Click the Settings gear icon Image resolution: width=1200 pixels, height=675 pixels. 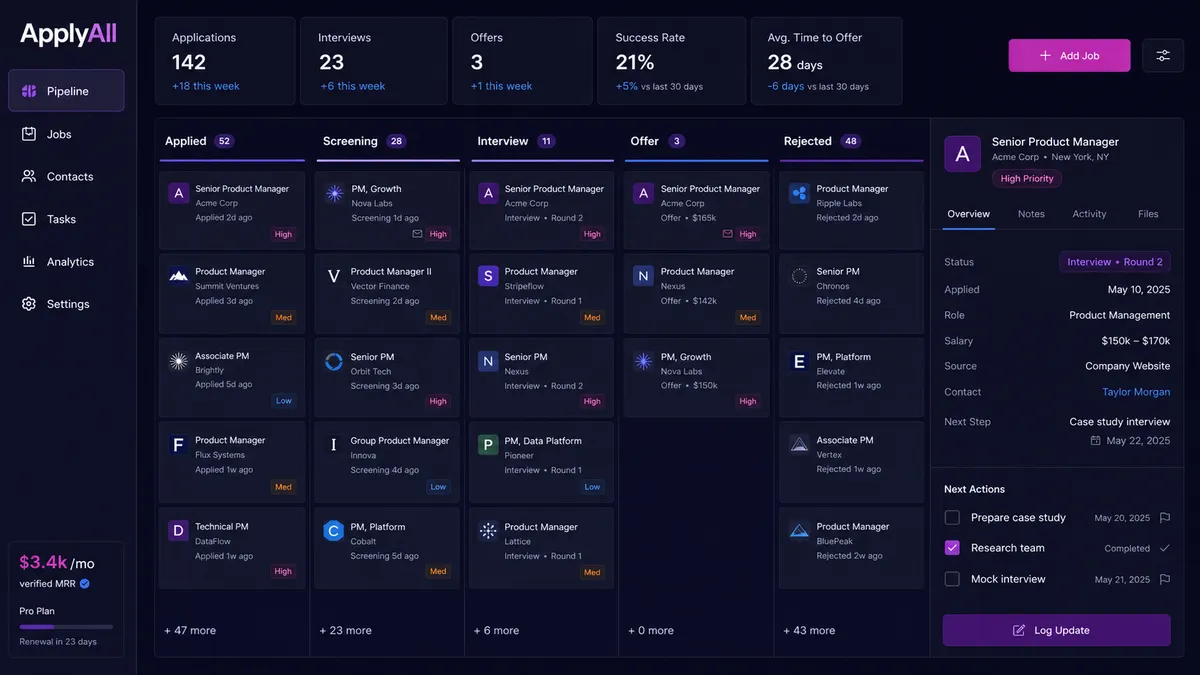[x=29, y=304]
